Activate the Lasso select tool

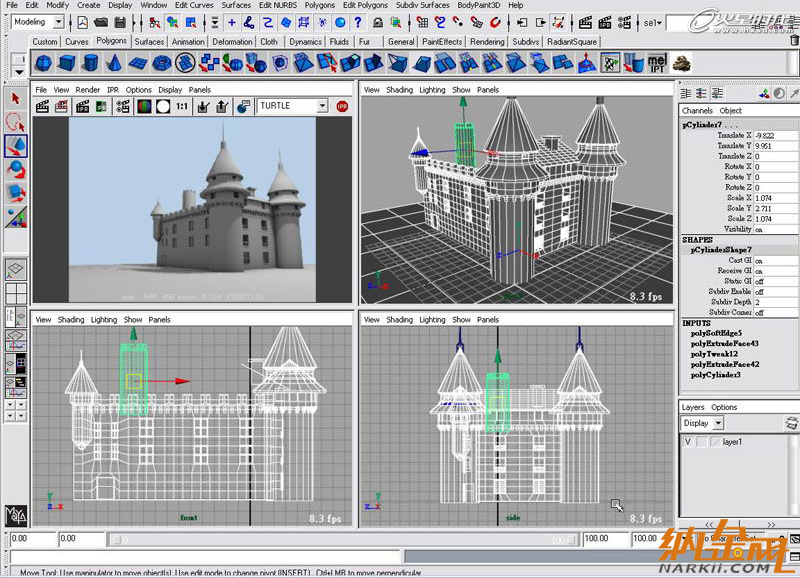click(15, 121)
